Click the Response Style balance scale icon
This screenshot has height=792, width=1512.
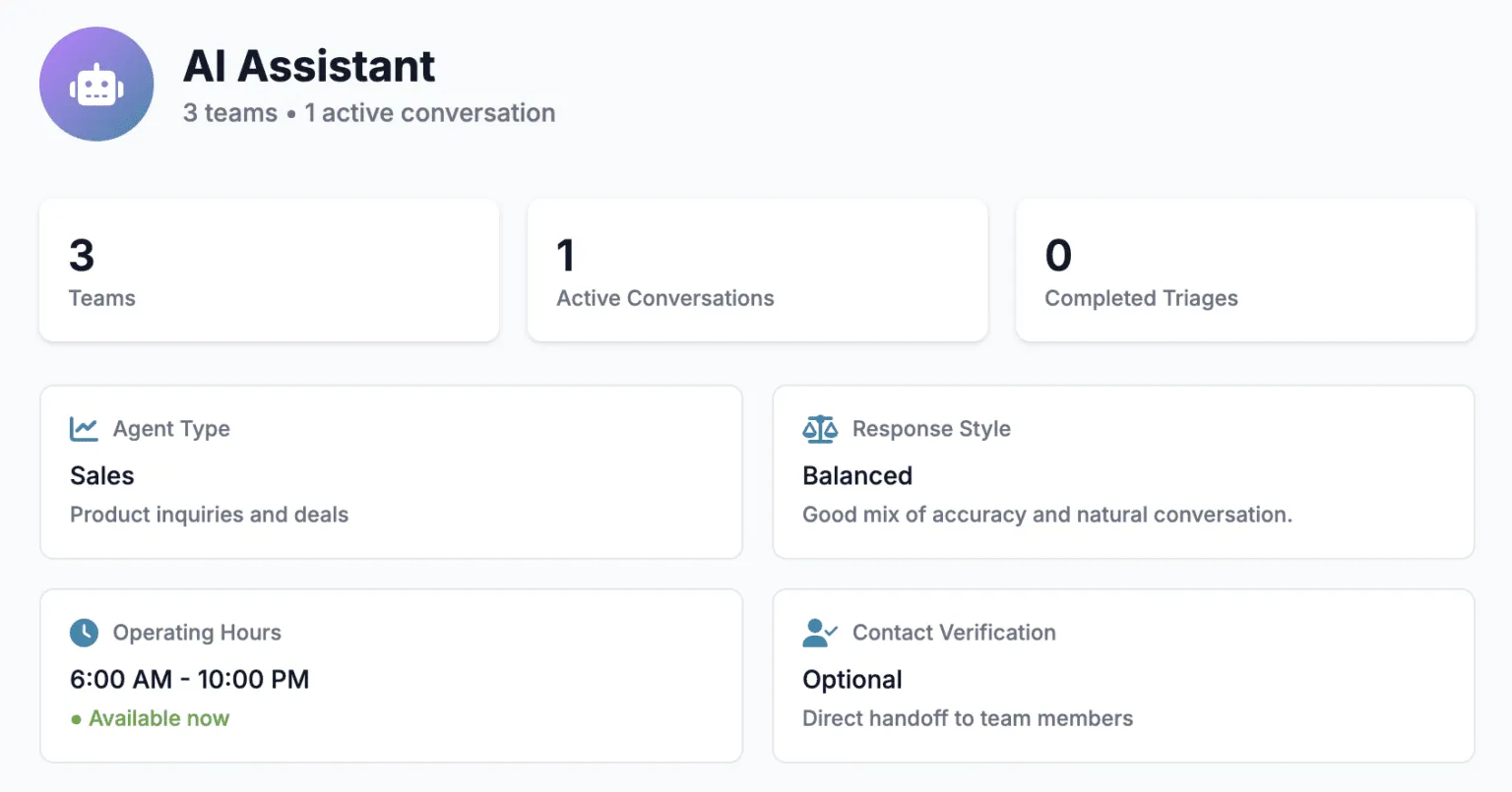point(820,429)
